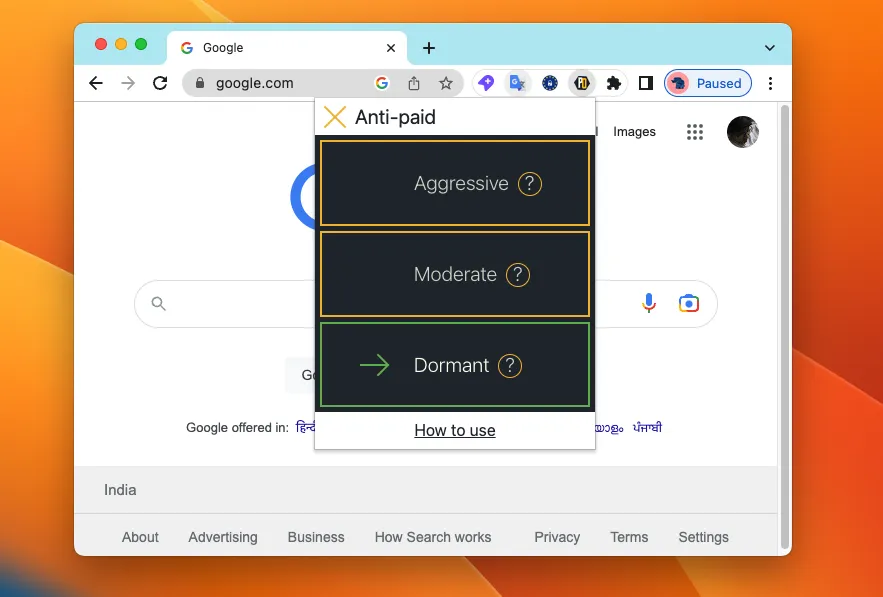This screenshot has height=597, width=883.
Task: Click the Google Translate extension icon
Action: [517, 83]
